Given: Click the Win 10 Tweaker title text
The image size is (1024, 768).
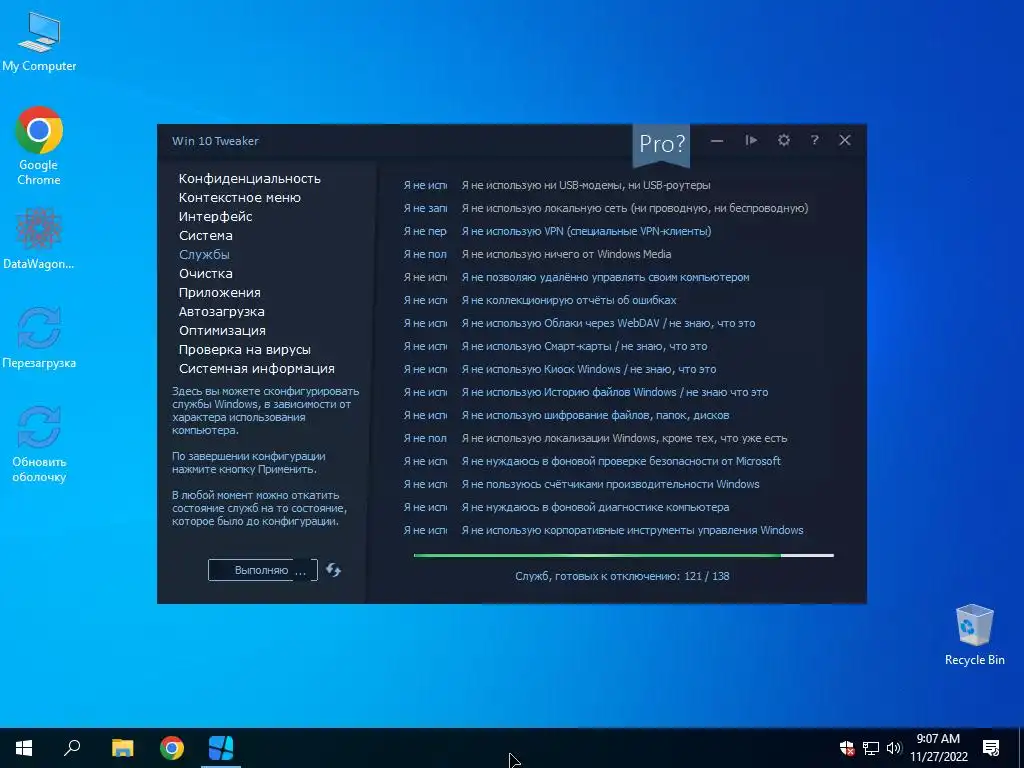Looking at the screenshot, I should [216, 141].
